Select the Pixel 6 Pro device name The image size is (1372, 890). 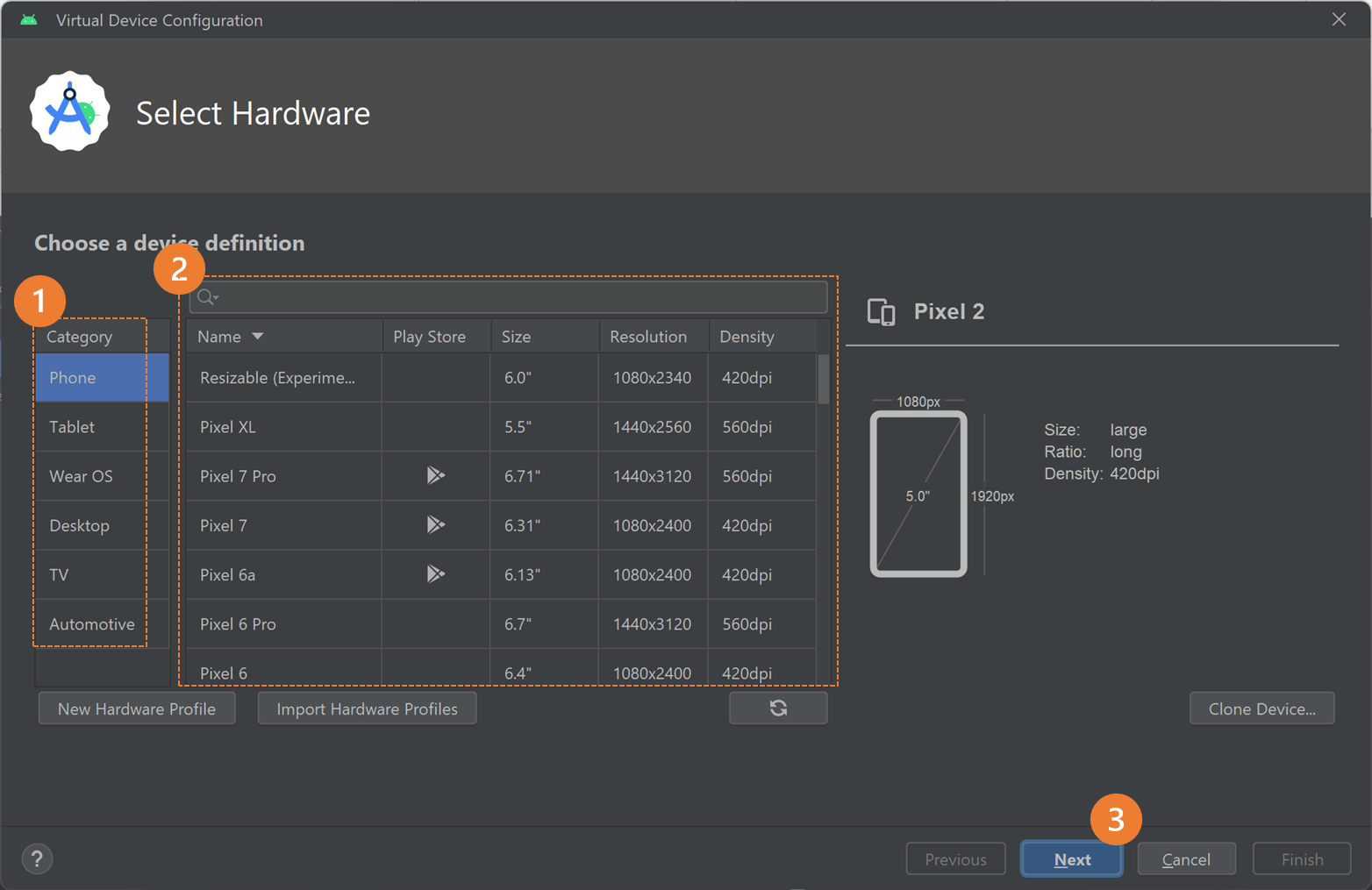coord(238,623)
